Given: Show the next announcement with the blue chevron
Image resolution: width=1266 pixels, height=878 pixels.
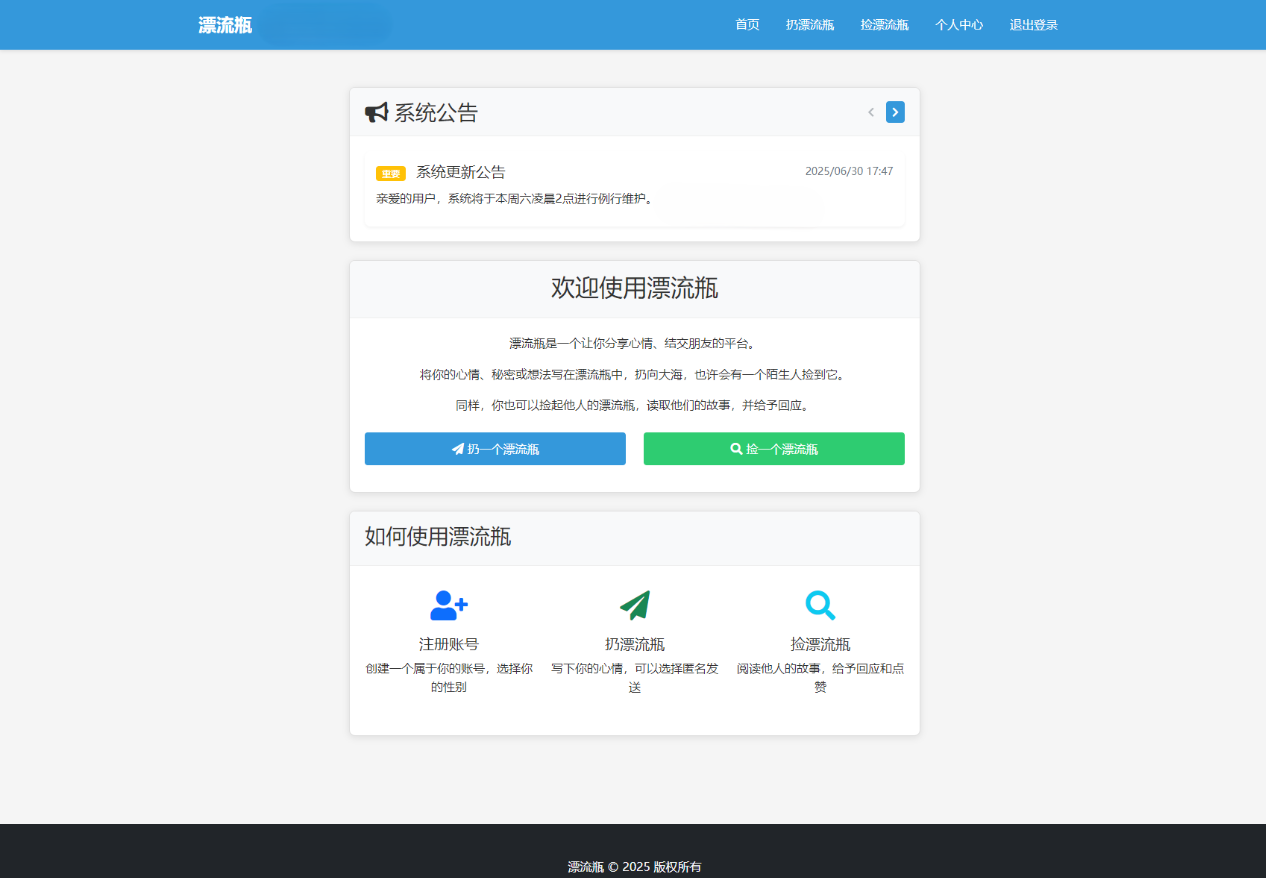Looking at the screenshot, I should [x=895, y=112].
